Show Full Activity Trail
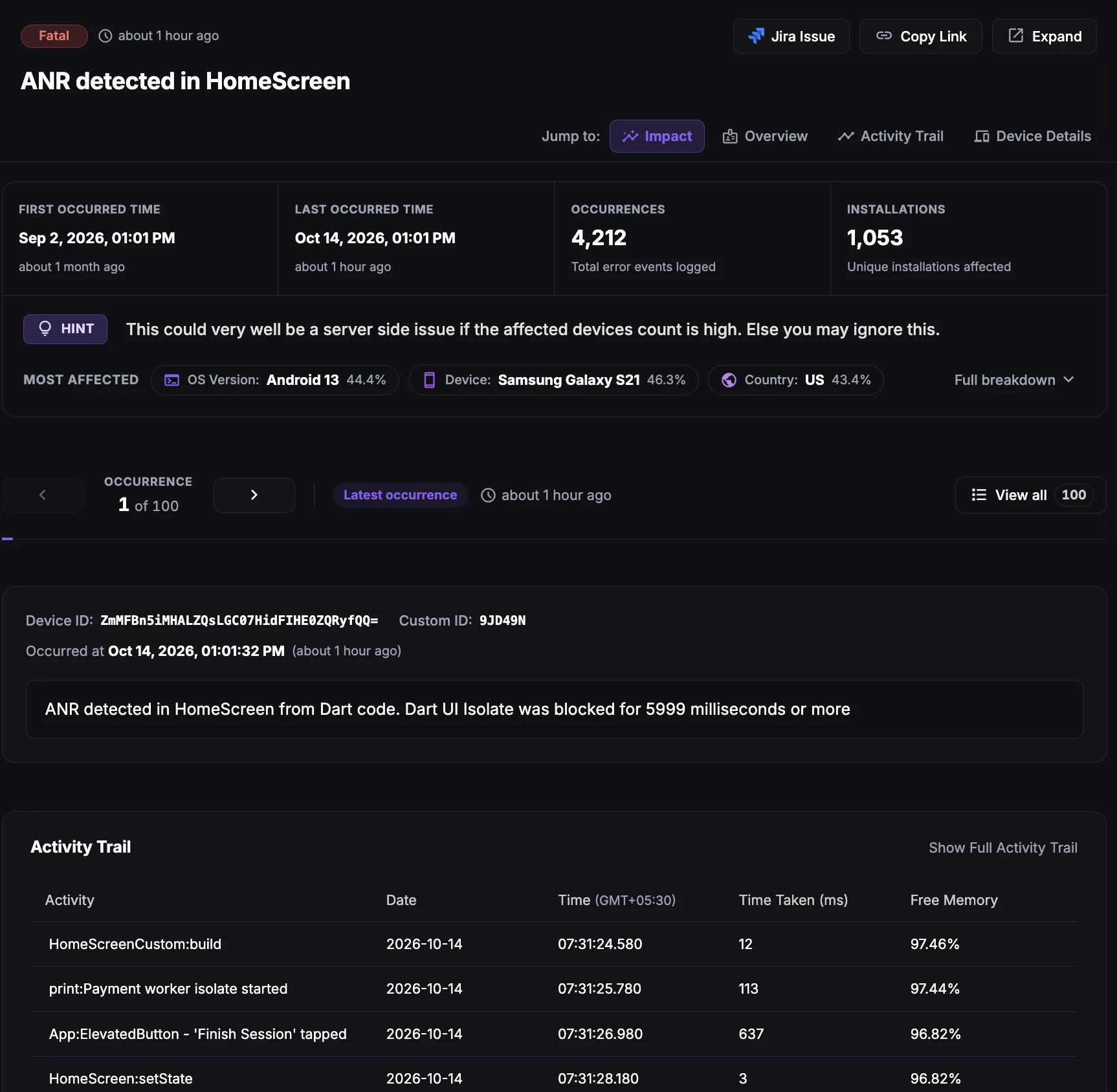The width and height of the screenshot is (1117, 1092). tap(1003, 847)
